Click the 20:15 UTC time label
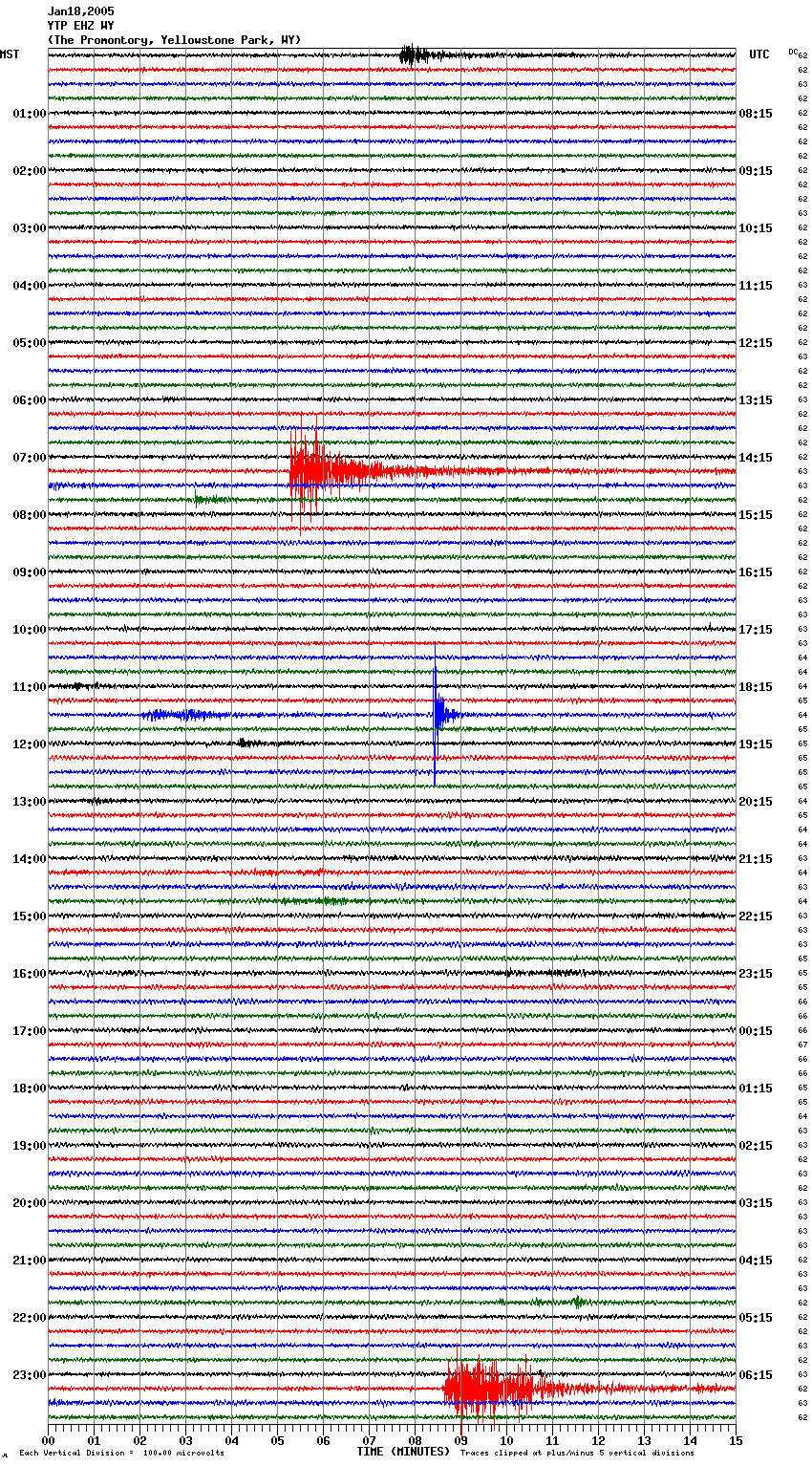The width and height of the screenshot is (812, 1466). [756, 802]
